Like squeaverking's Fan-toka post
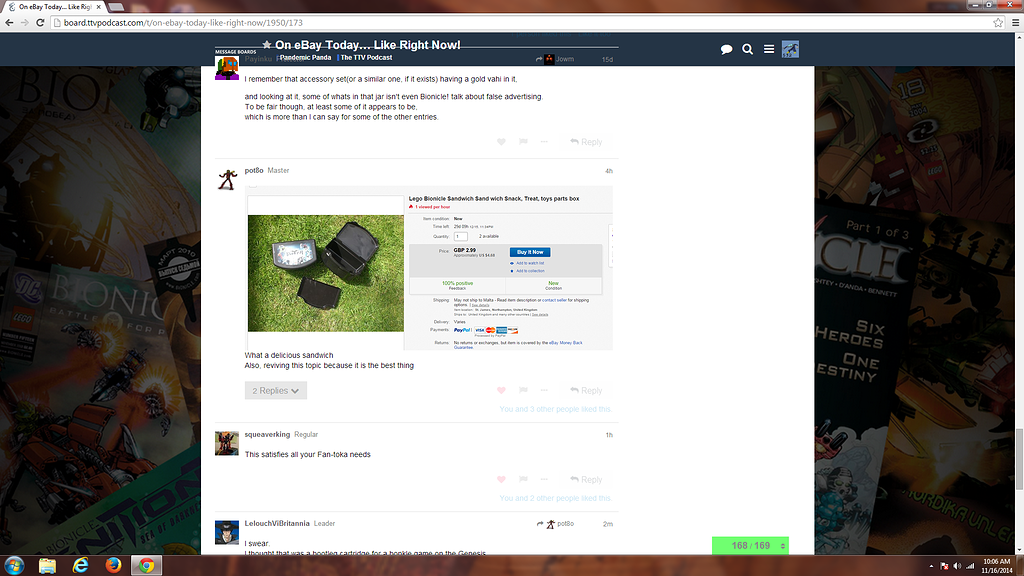Image resolution: width=1024 pixels, height=576 pixels. pos(501,479)
